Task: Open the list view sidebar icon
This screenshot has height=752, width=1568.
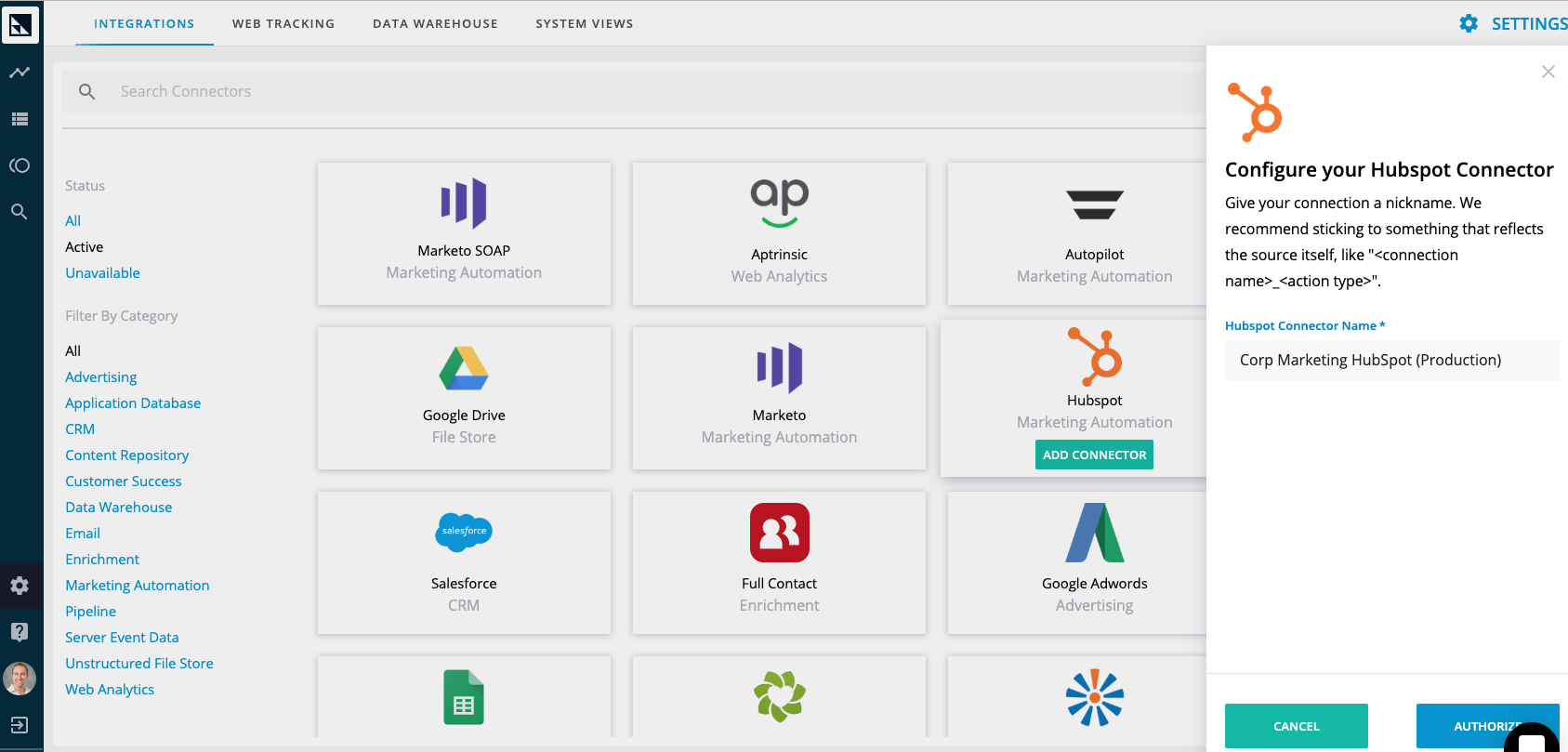Action: [x=20, y=119]
